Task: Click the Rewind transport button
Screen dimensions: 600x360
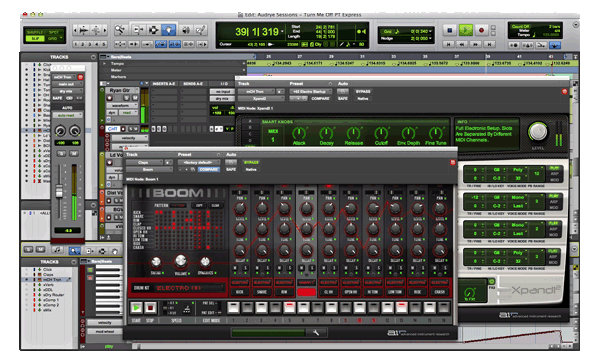Action: click(x=462, y=44)
